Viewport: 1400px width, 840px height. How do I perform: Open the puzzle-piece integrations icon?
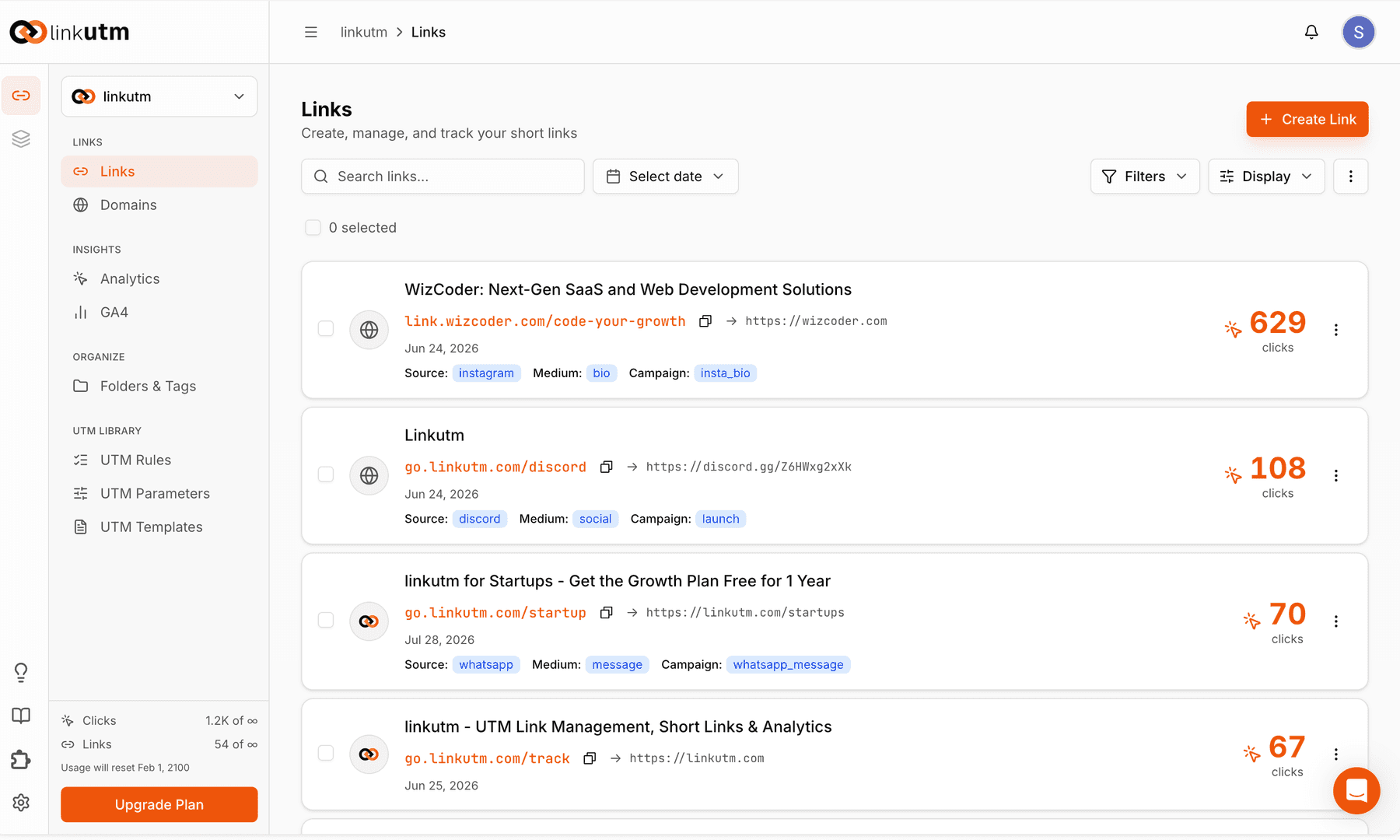21,759
